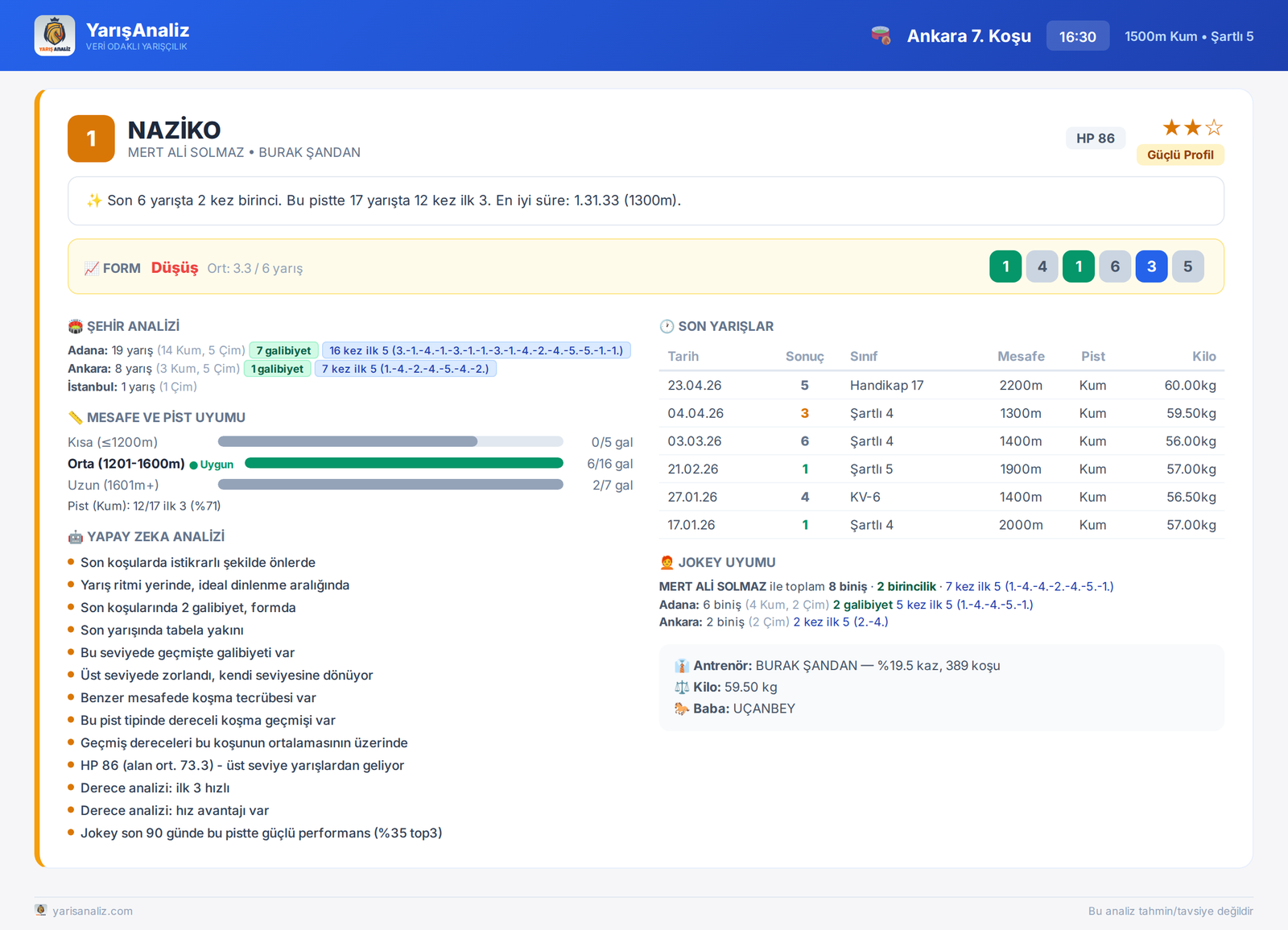Click the 'Derece analizi: hız avantajı var' bullet
This screenshot has width=1288, height=930.
[175, 810]
